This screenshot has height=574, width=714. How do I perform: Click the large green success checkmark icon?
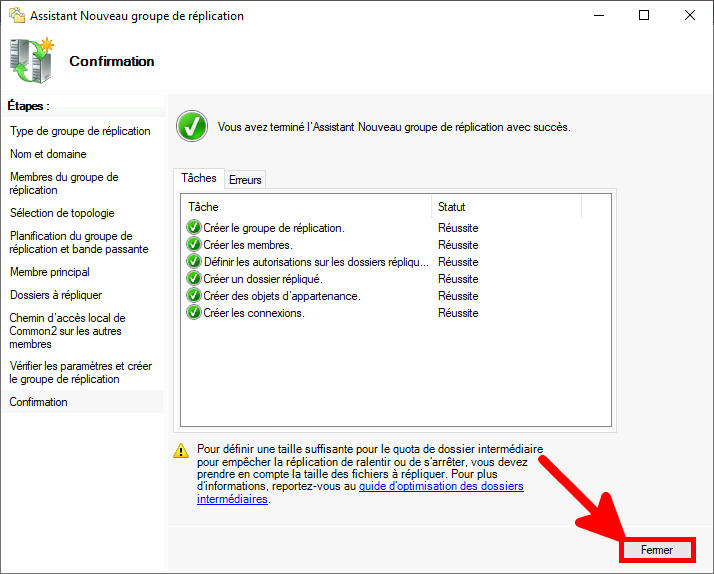[192, 126]
